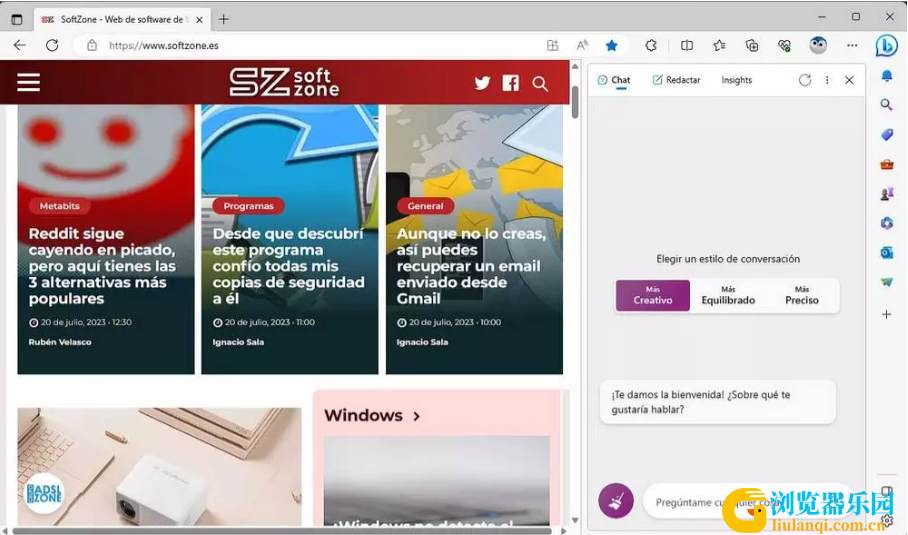Open the SoftZone hamburger menu
908x535 pixels.
(x=28, y=83)
